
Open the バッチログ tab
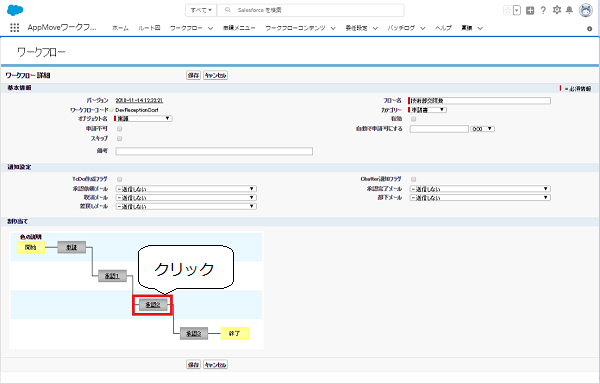coord(401,28)
